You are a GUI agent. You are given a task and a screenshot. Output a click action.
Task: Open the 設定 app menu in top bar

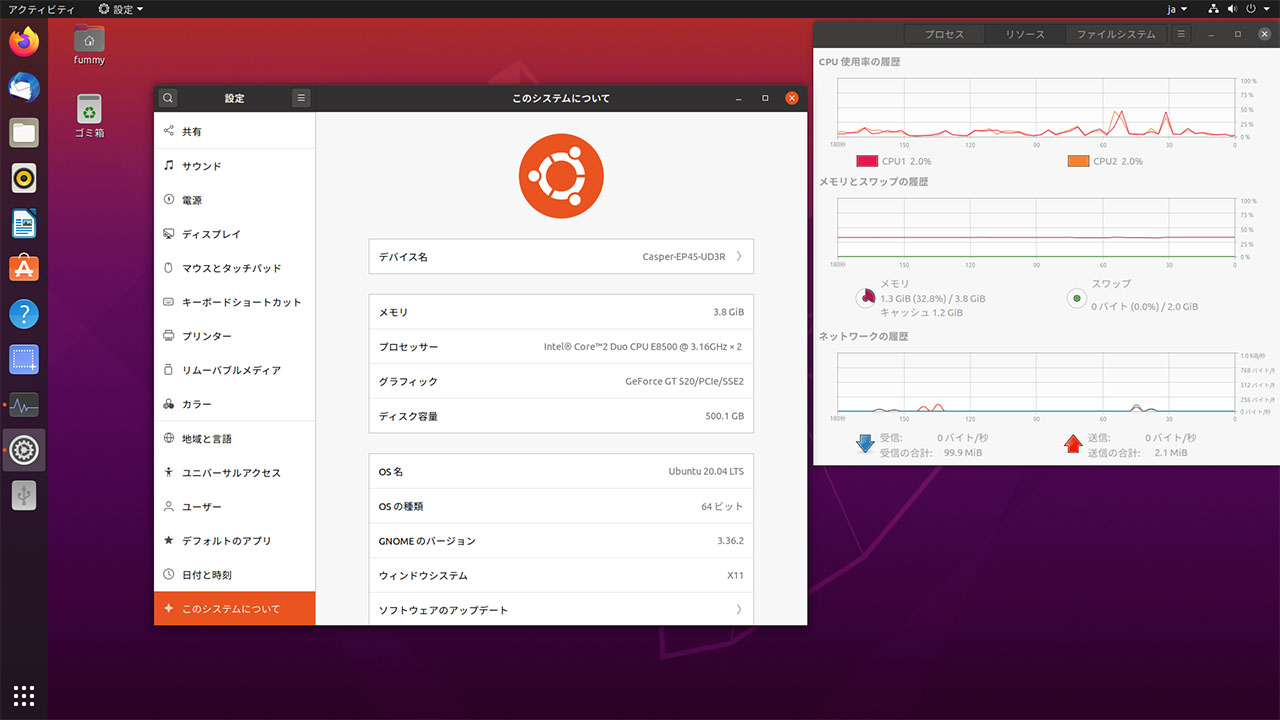point(120,9)
